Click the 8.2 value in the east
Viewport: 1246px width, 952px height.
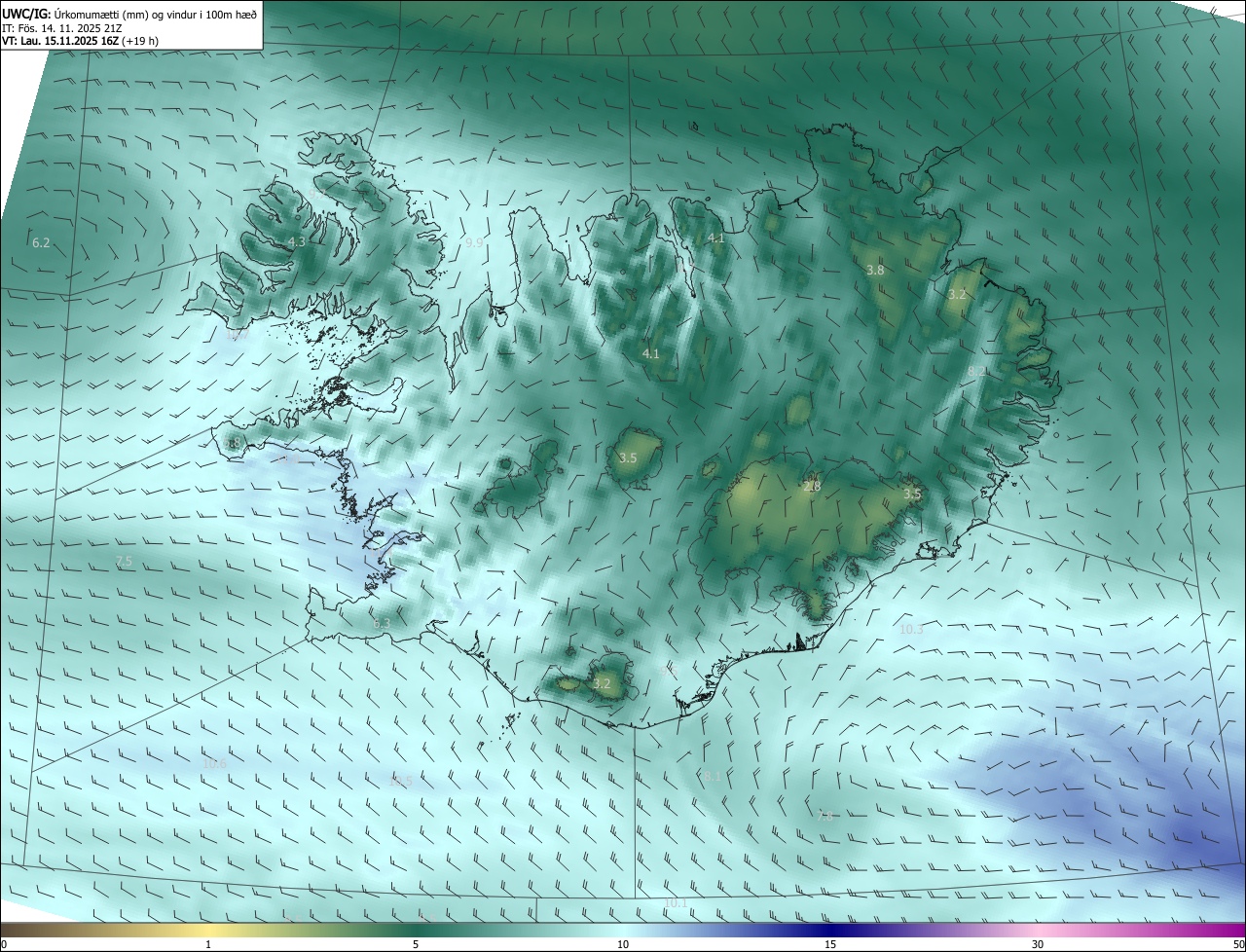coord(976,371)
